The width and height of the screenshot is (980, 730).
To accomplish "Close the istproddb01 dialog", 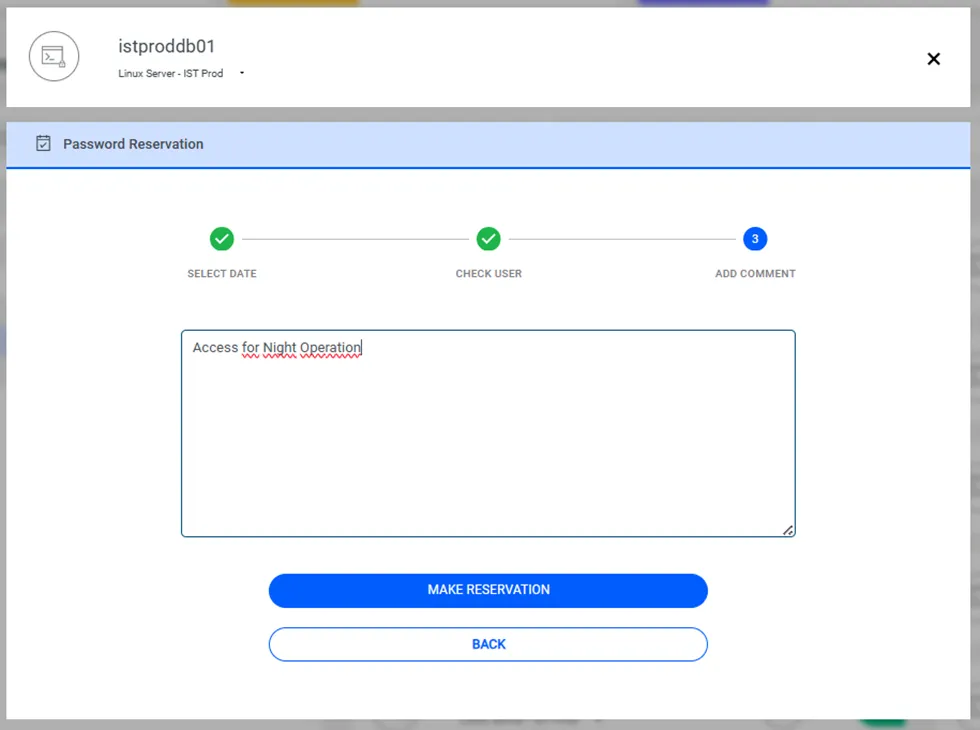I will 933,59.
